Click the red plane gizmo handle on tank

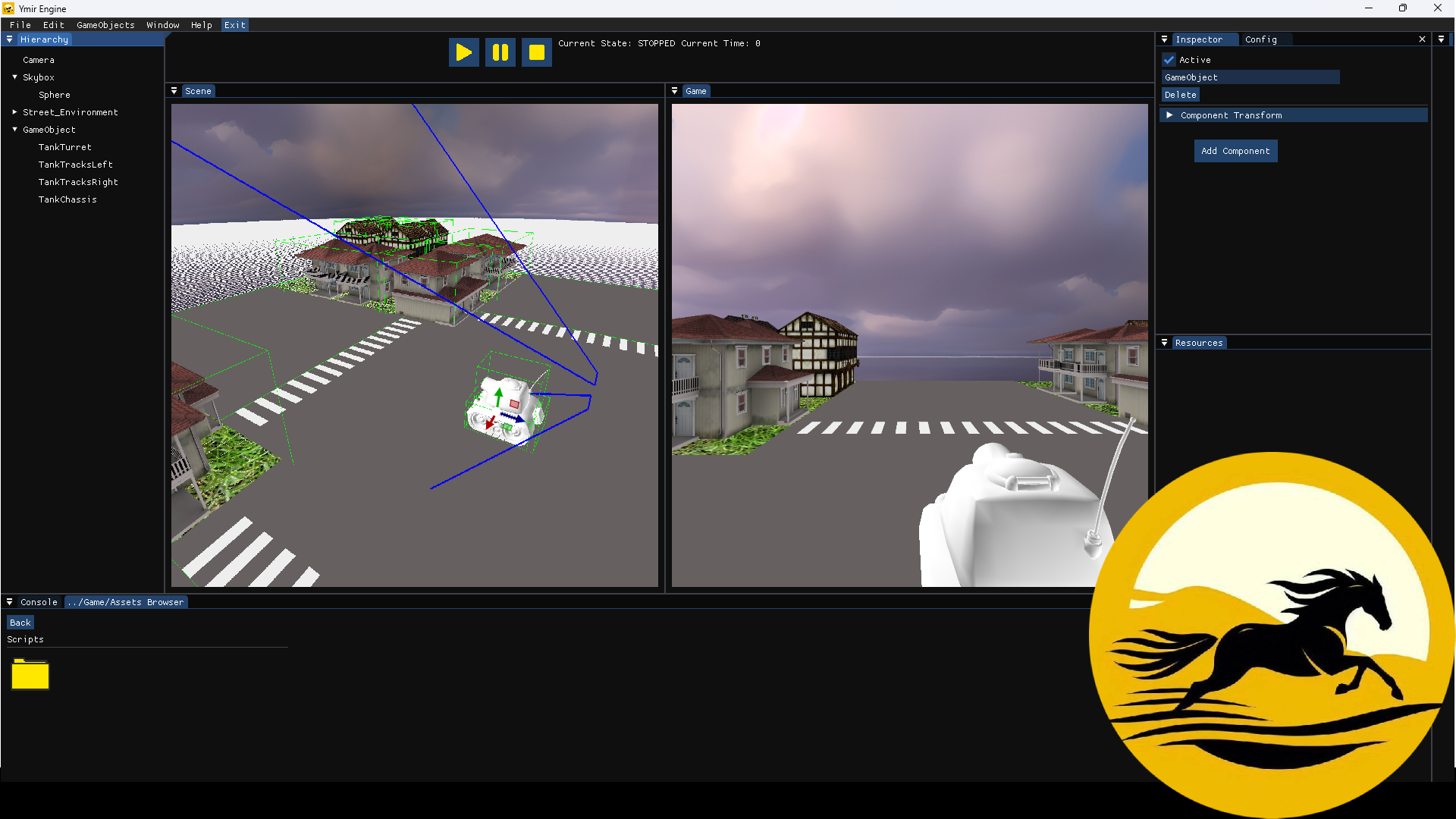pos(515,403)
